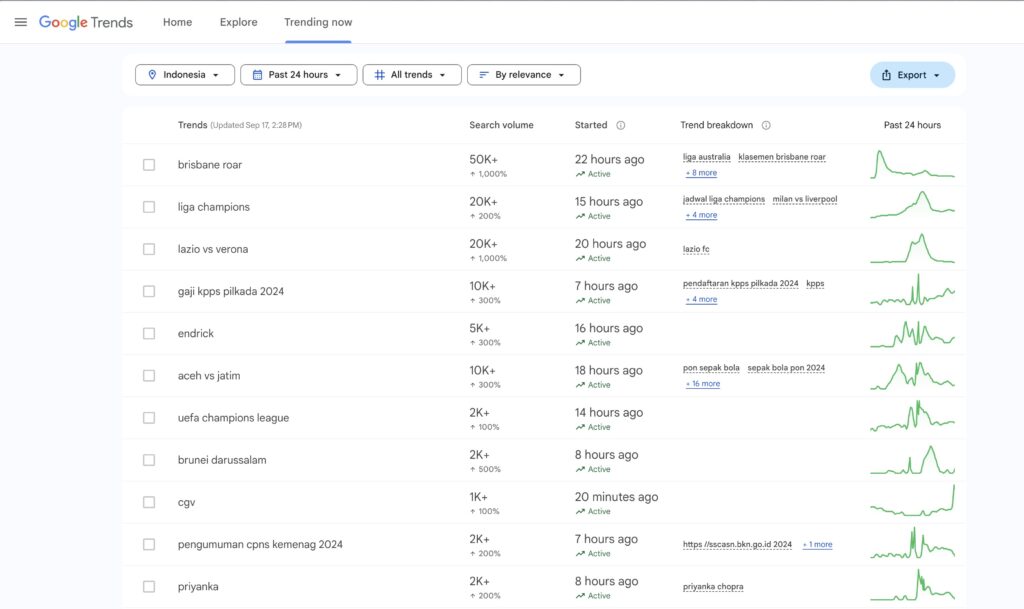Click the 'kpps' breakdown link
This screenshot has width=1024, height=609.
[x=815, y=284]
